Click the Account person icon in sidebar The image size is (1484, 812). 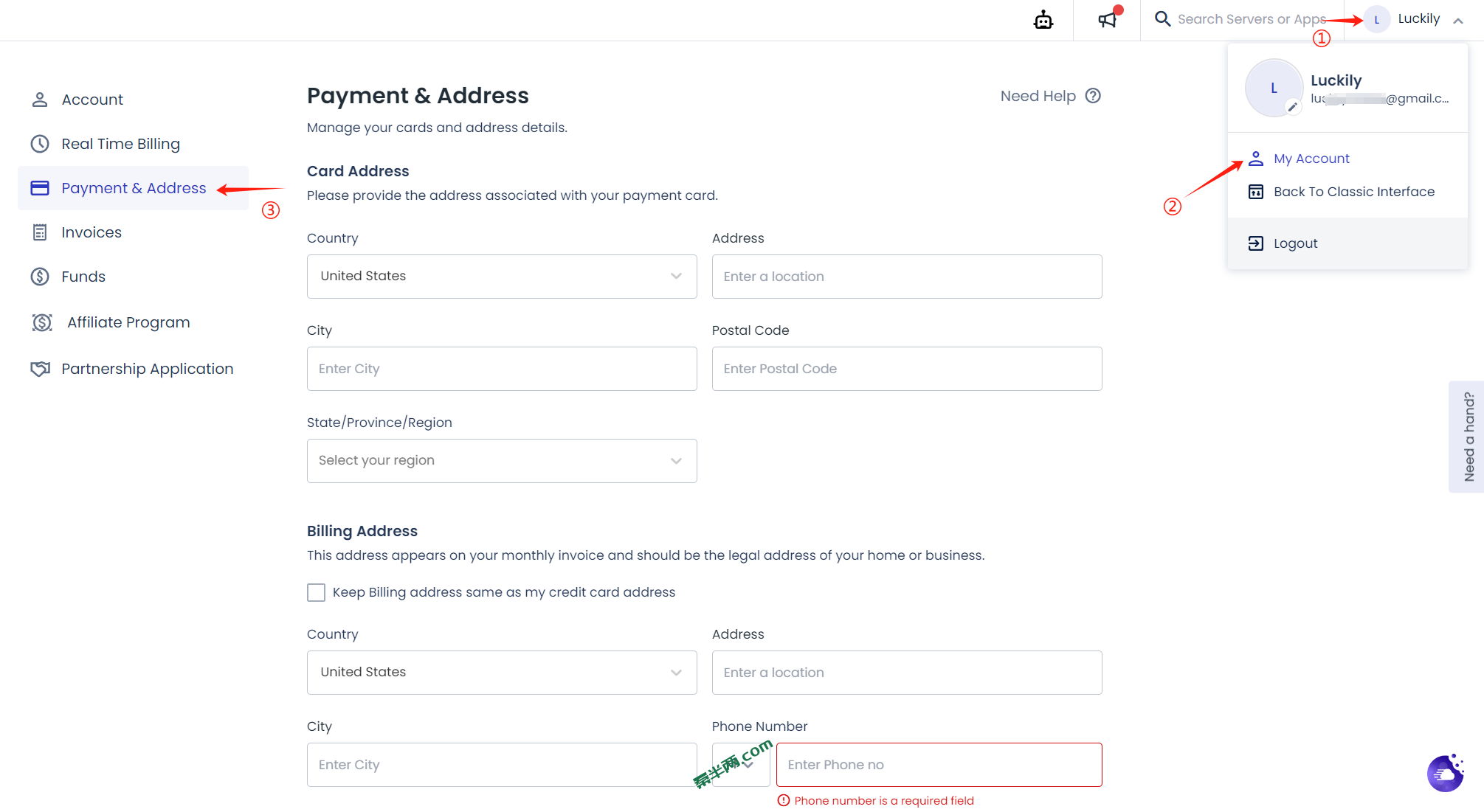click(x=40, y=100)
